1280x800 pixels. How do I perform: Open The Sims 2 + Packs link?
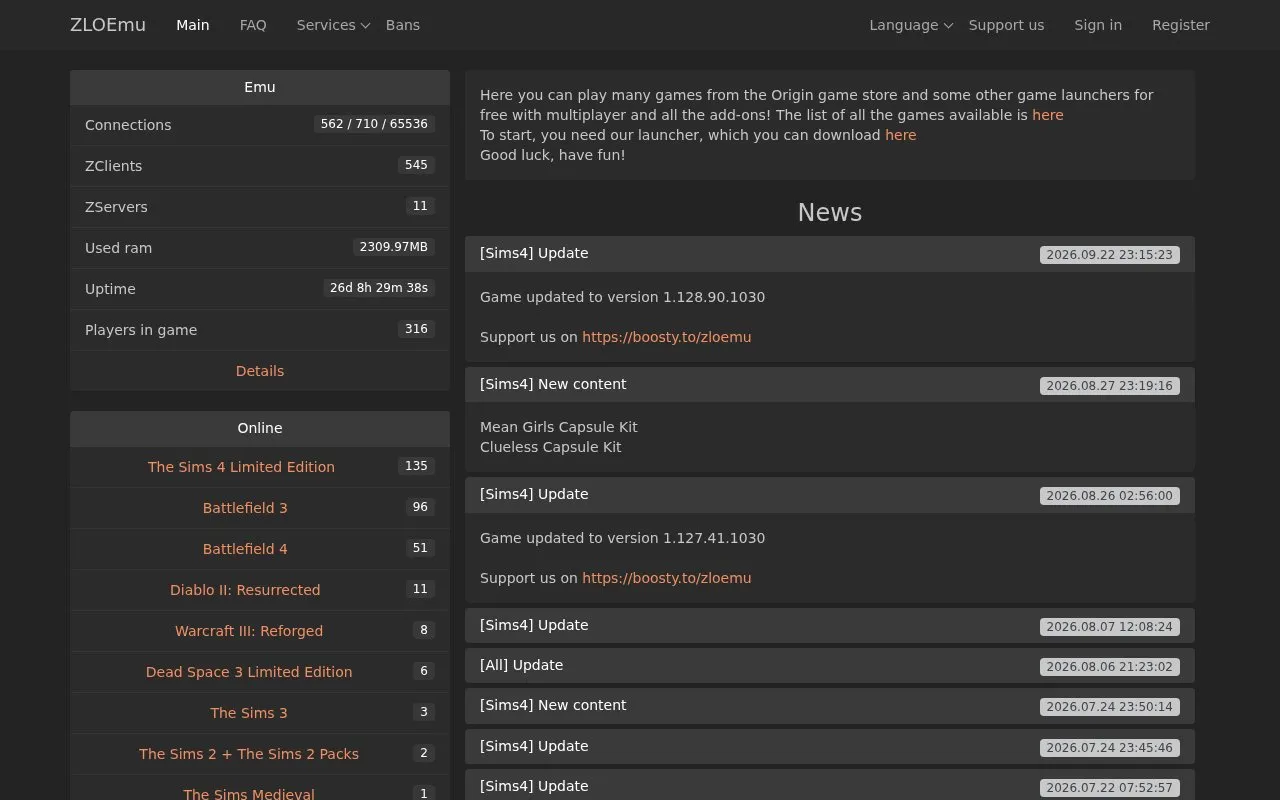tap(249, 754)
